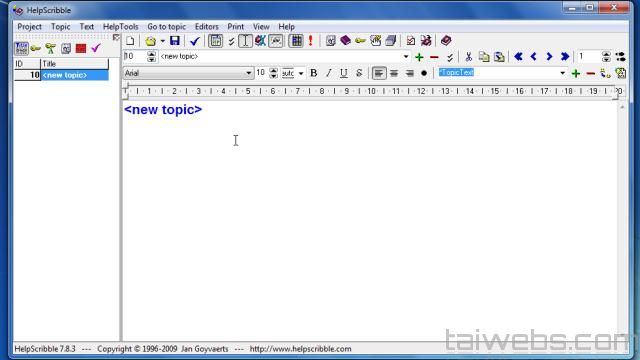Open the Topic menu
The height and width of the screenshot is (360, 640).
pos(60,27)
